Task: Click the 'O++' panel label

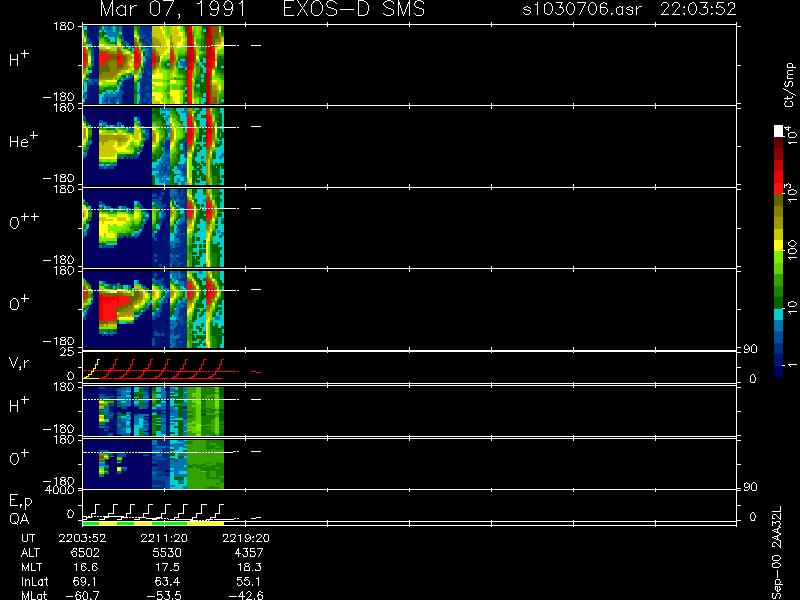Action: point(23,220)
